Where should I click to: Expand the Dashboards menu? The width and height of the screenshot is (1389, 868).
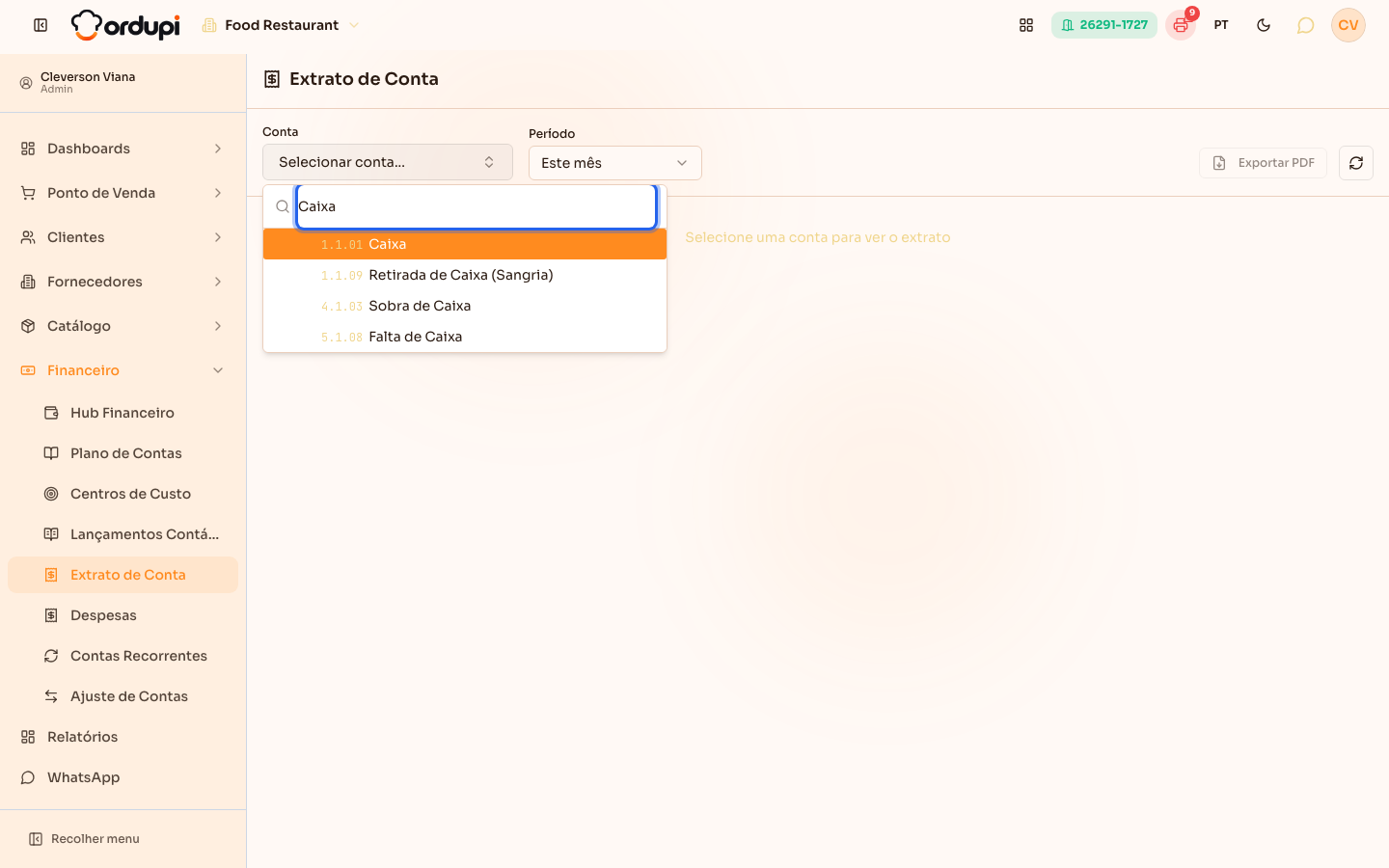point(123,149)
